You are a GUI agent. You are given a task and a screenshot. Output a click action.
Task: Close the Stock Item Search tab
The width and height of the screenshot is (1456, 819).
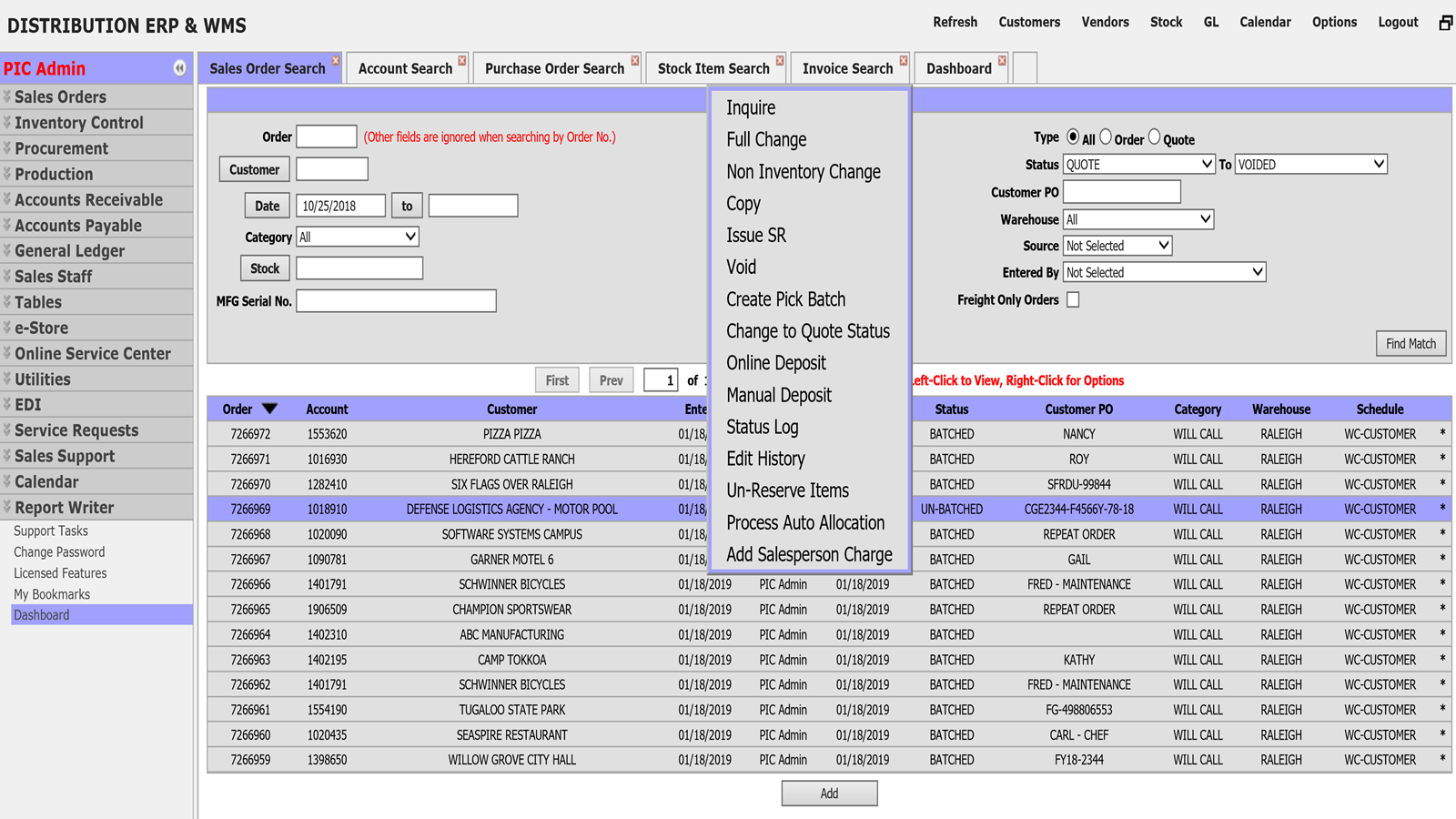780,61
